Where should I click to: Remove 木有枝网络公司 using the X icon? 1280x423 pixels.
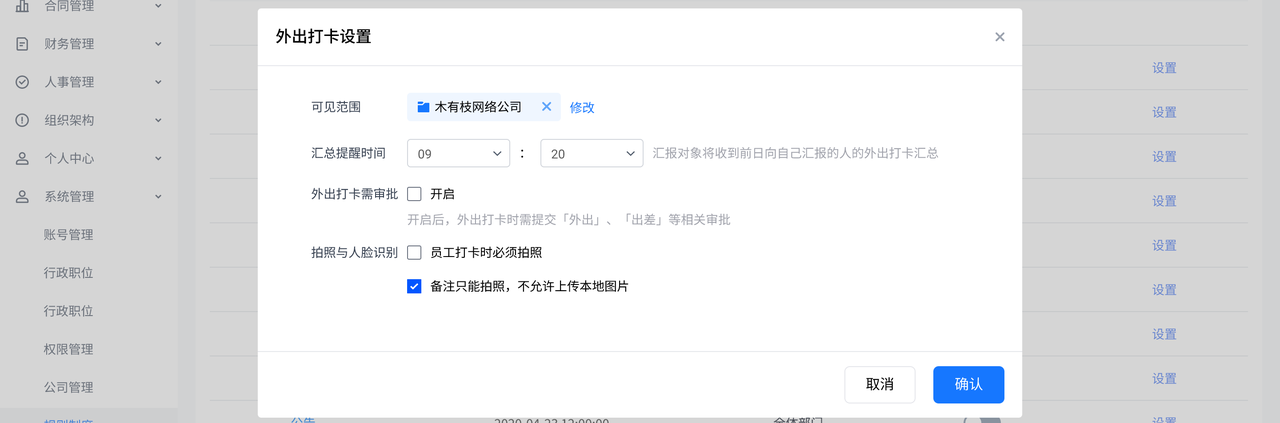pos(546,107)
